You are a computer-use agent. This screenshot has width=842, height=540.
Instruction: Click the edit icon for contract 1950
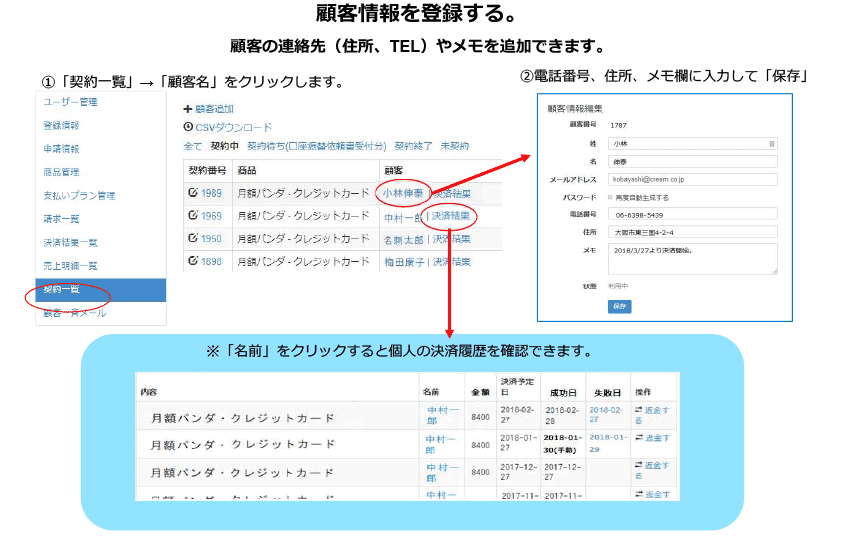[x=192, y=239]
